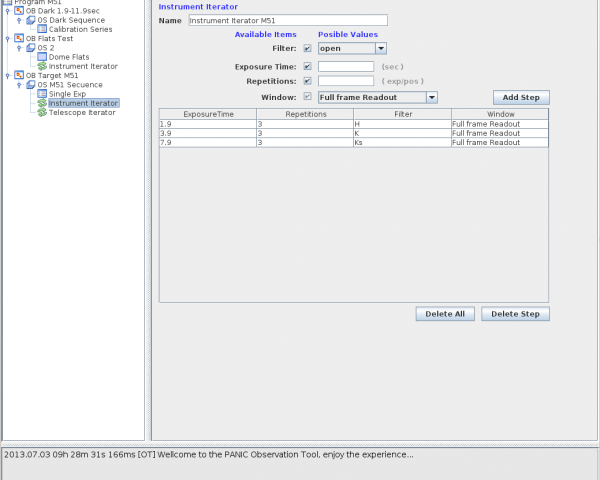Toggle the Exposure Time checkbox
Viewport: 600px width, 480px height.
(307, 66)
